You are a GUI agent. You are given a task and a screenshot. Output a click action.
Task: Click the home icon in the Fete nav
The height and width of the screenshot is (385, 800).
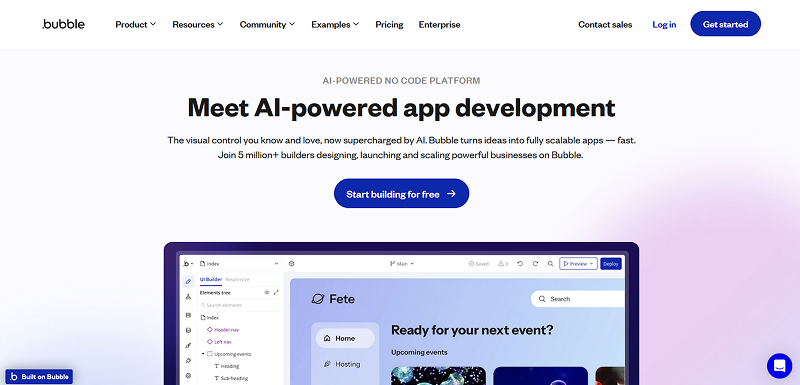point(327,338)
